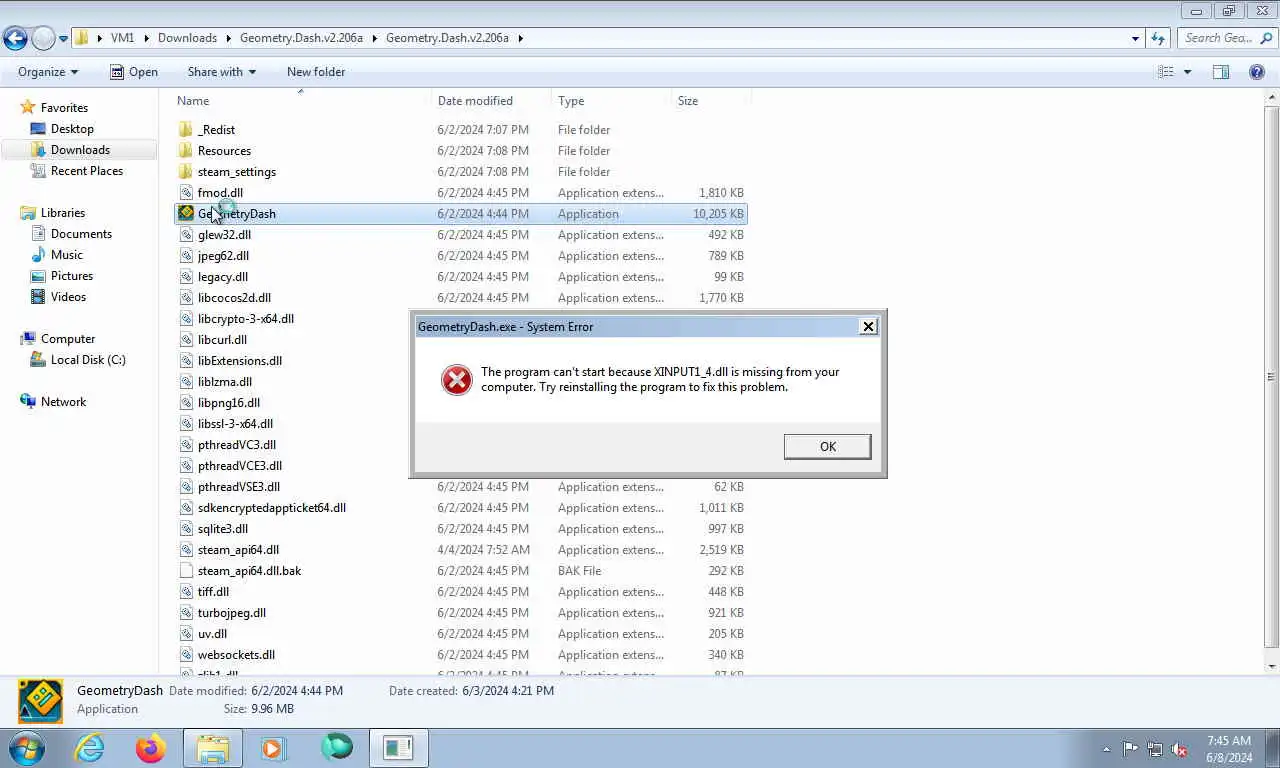Select Libraries in the navigation pane
Viewport: 1280px width, 768px height.
63,212
